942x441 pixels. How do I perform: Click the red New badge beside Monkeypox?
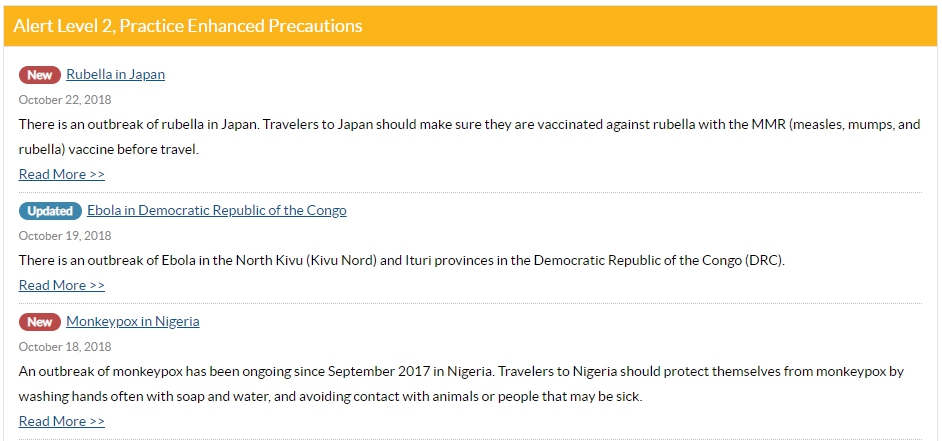point(40,322)
